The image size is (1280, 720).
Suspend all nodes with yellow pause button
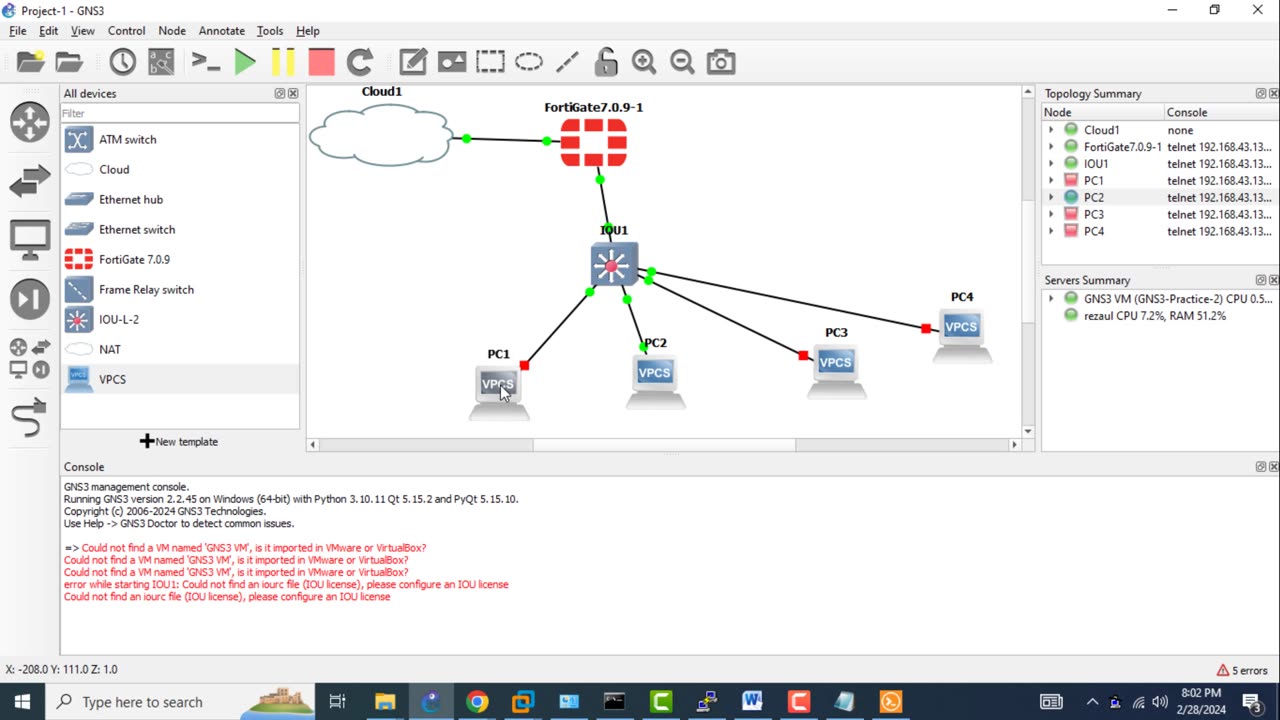283,62
